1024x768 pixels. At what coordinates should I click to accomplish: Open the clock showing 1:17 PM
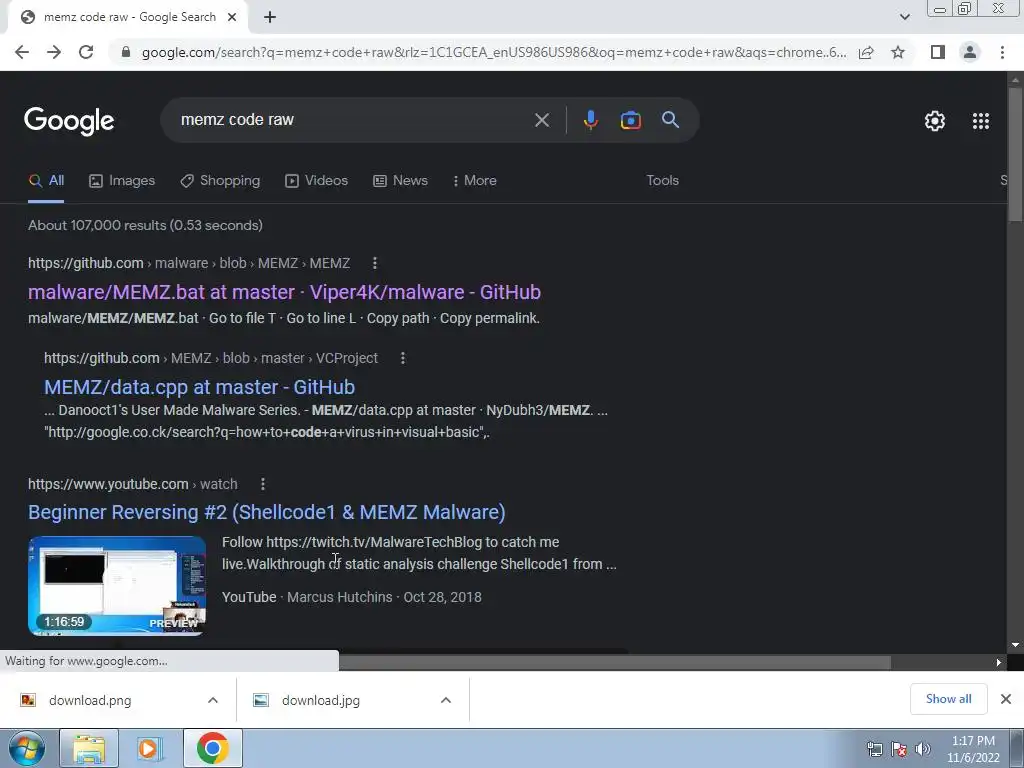coord(973,749)
